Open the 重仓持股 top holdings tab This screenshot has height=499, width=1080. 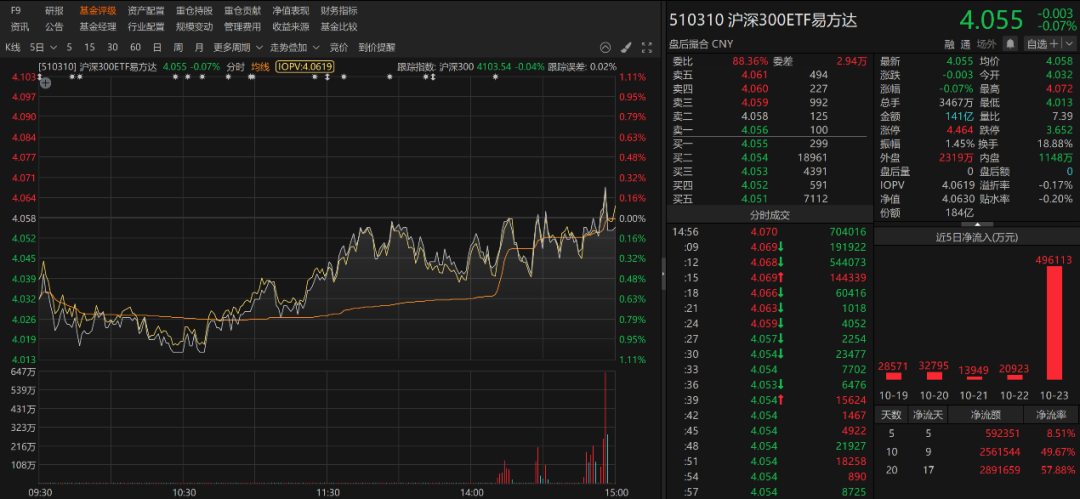coord(194,11)
